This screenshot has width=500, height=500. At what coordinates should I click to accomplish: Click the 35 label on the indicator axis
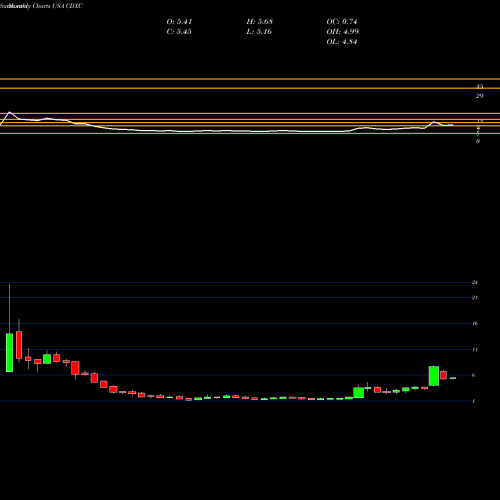click(x=479, y=86)
